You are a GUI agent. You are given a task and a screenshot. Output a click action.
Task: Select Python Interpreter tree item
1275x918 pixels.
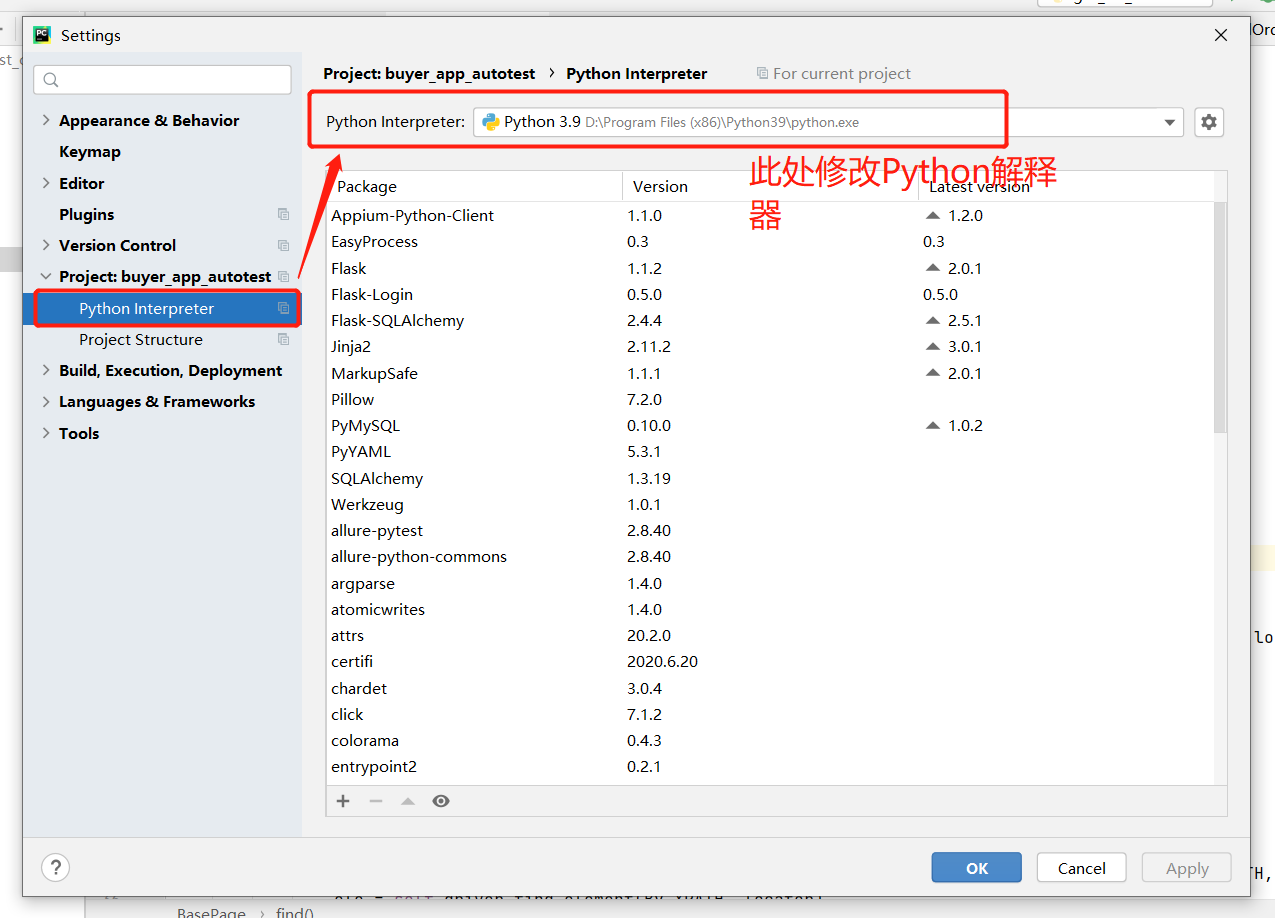click(161, 308)
